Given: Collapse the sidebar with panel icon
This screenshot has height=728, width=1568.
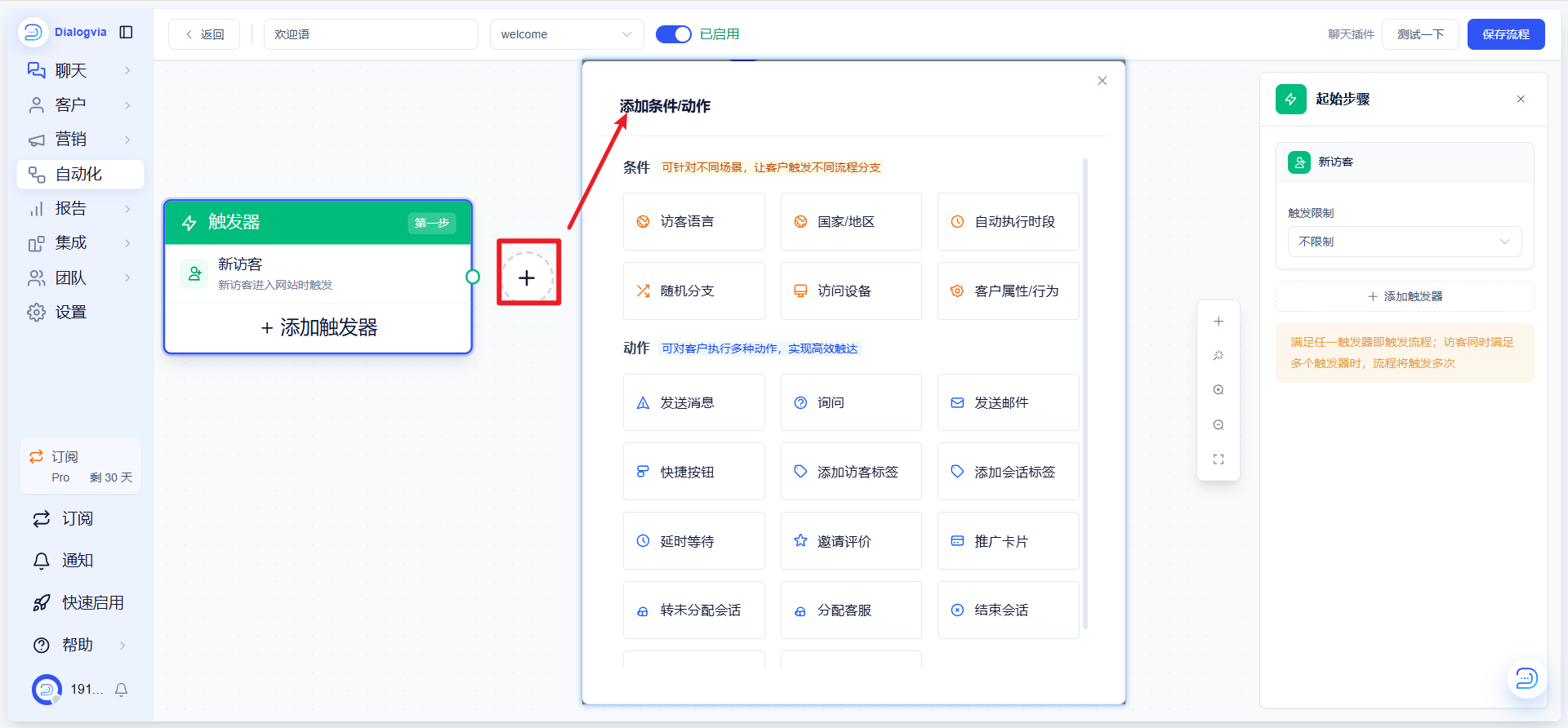Looking at the screenshot, I should click(x=127, y=32).
